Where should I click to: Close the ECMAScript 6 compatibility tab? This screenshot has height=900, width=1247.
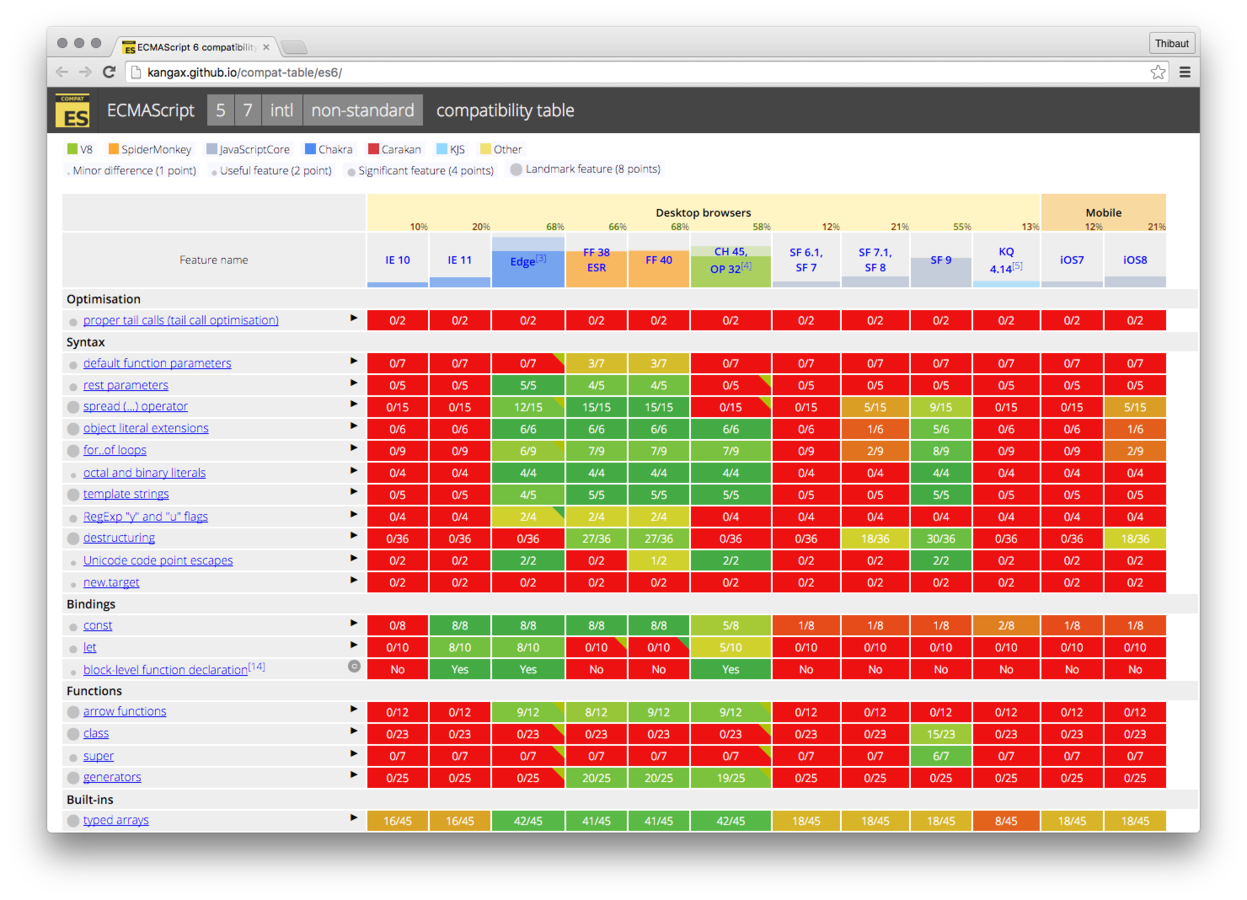pyautogui.click(x=266, y=47)
